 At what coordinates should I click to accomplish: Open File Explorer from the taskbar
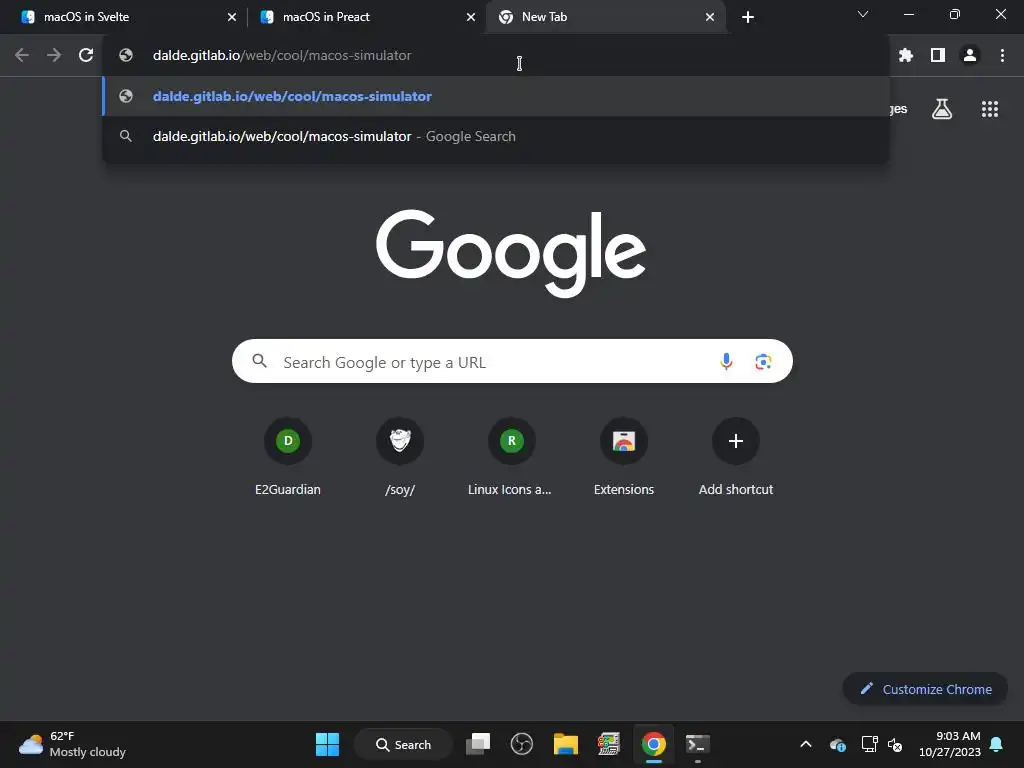(x=566, y=744)
